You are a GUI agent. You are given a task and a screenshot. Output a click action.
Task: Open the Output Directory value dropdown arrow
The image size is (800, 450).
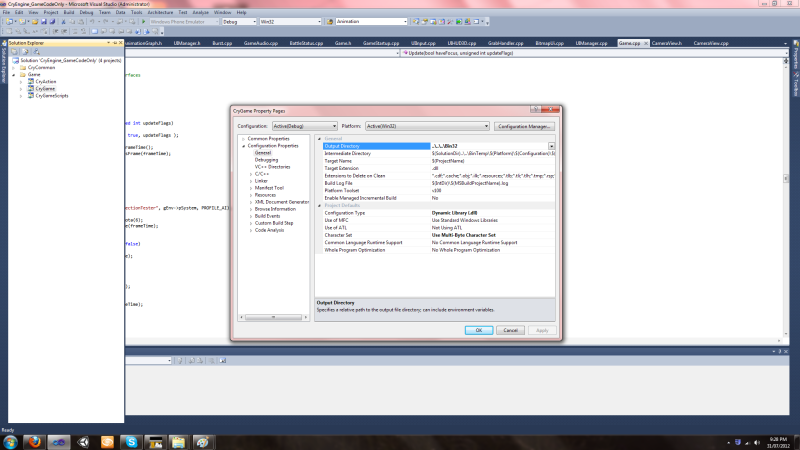552,146
